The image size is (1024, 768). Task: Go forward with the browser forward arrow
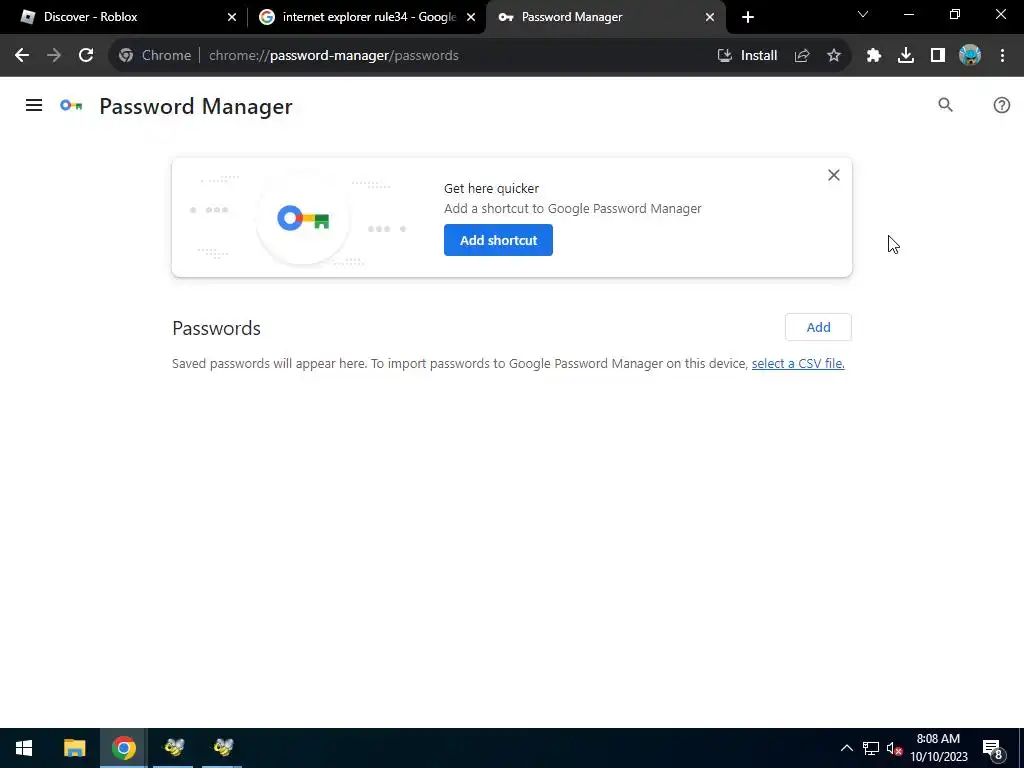point(54,56)
